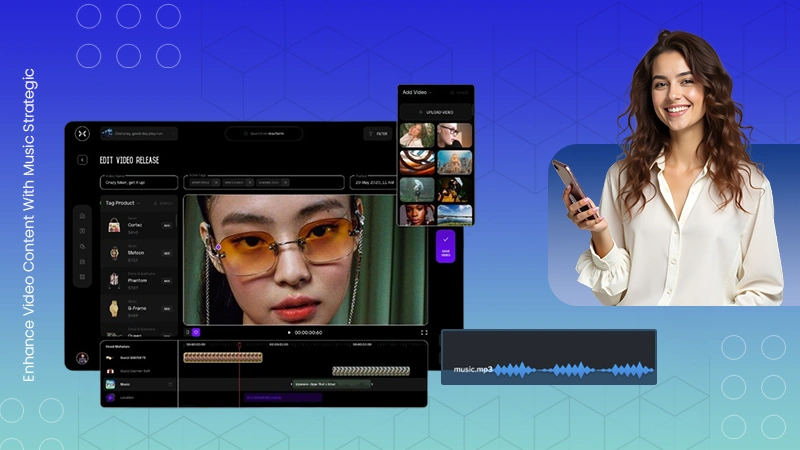Image resolution: width=800 pixels, height=450 pixels.
Task: Select the man-with-glasses video thumbnail
Action: tap(455, 135)
